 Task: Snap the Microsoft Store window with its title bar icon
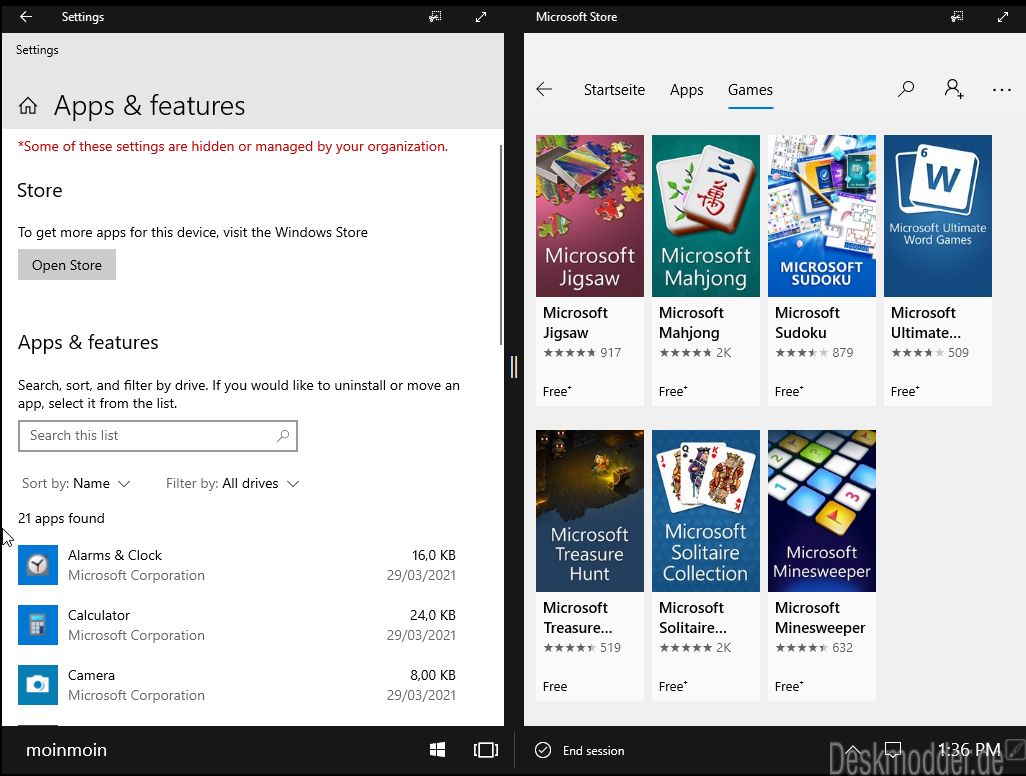click(x=957, y=16)
